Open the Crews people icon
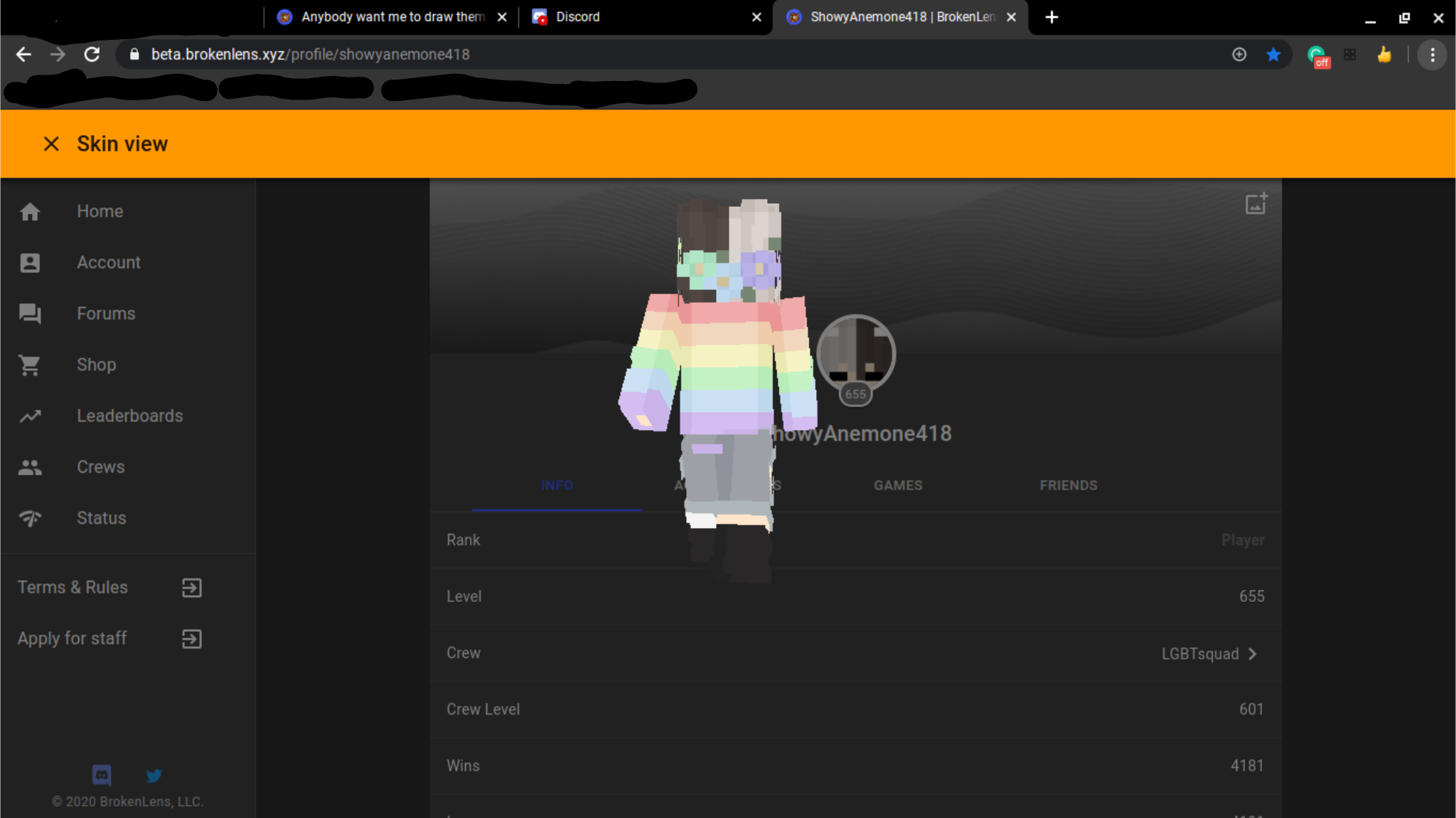Screen dimensions: 1456x818 tap(30, 468)
